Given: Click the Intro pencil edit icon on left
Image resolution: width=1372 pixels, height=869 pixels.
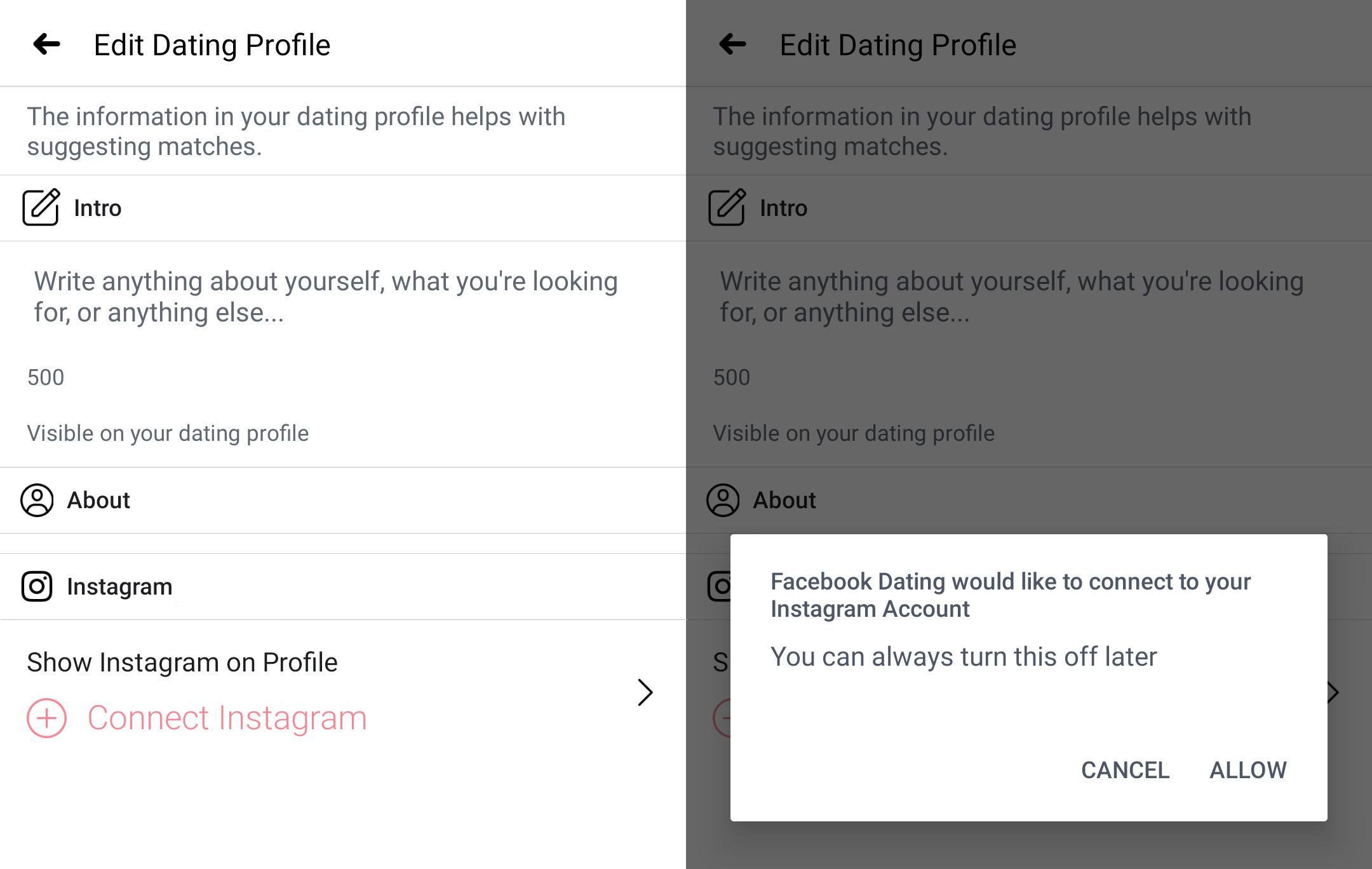Looking at the screenshot, I should click(41, 207).
